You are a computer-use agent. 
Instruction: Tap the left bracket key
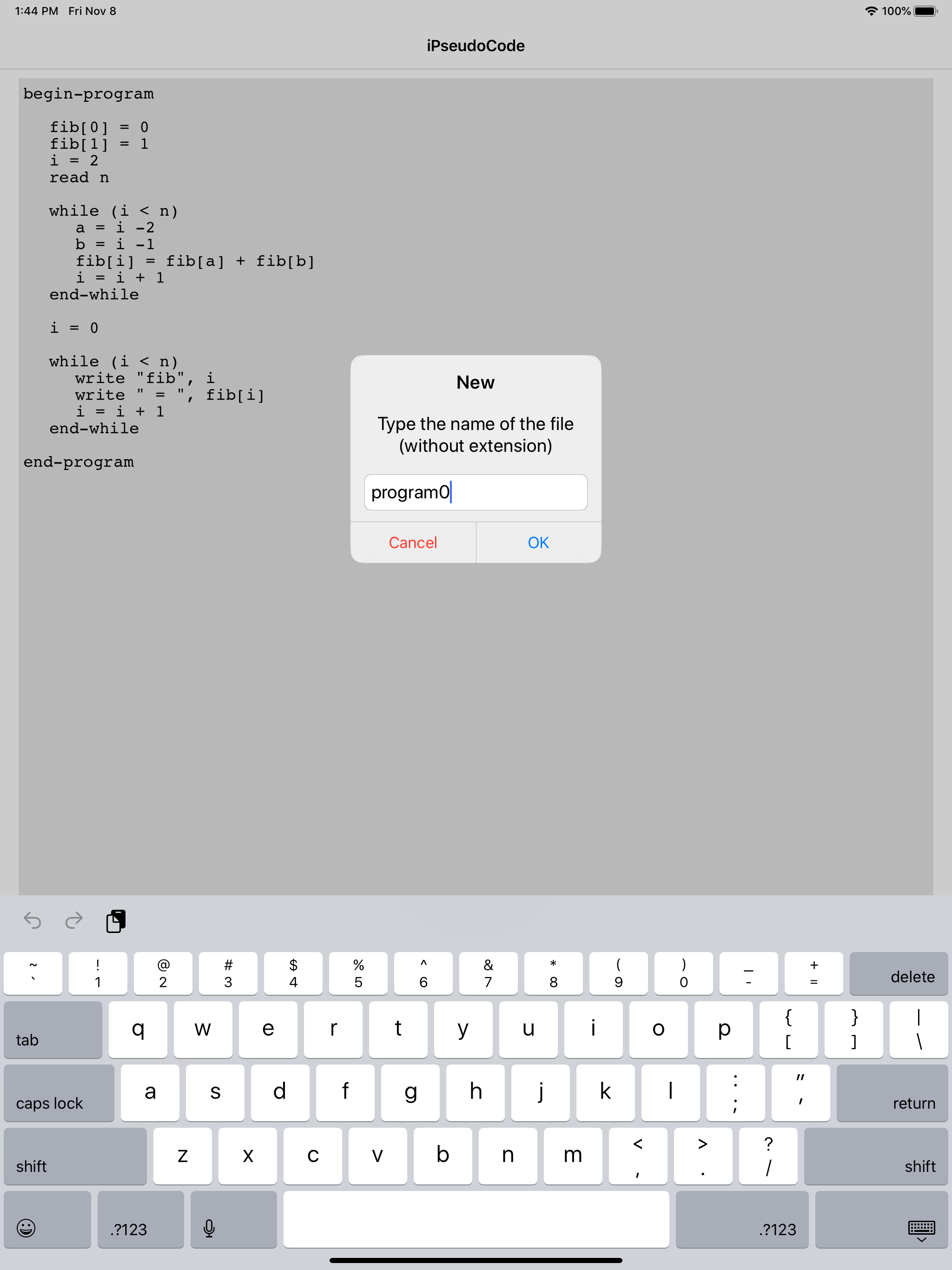(x=788, y=1030)
